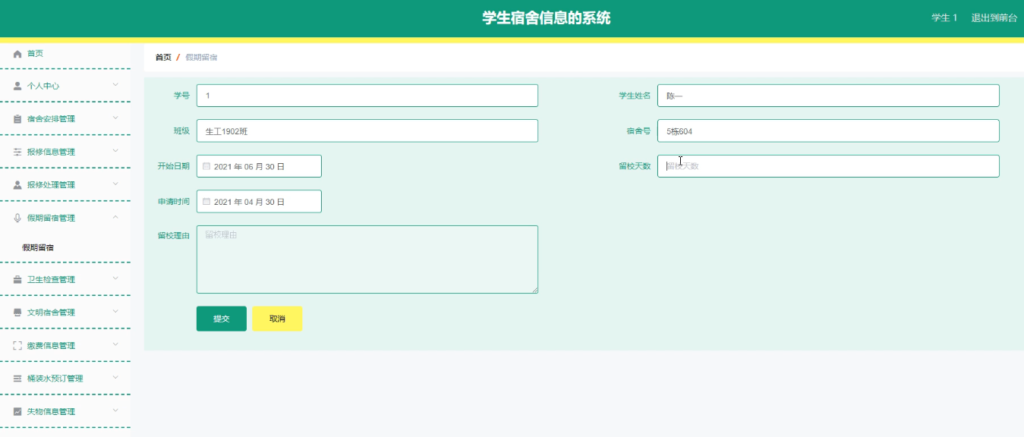This screenshot has height=437, width=1024.
Task: Click 退出到前台 in the header
Action: coord(994,18)
